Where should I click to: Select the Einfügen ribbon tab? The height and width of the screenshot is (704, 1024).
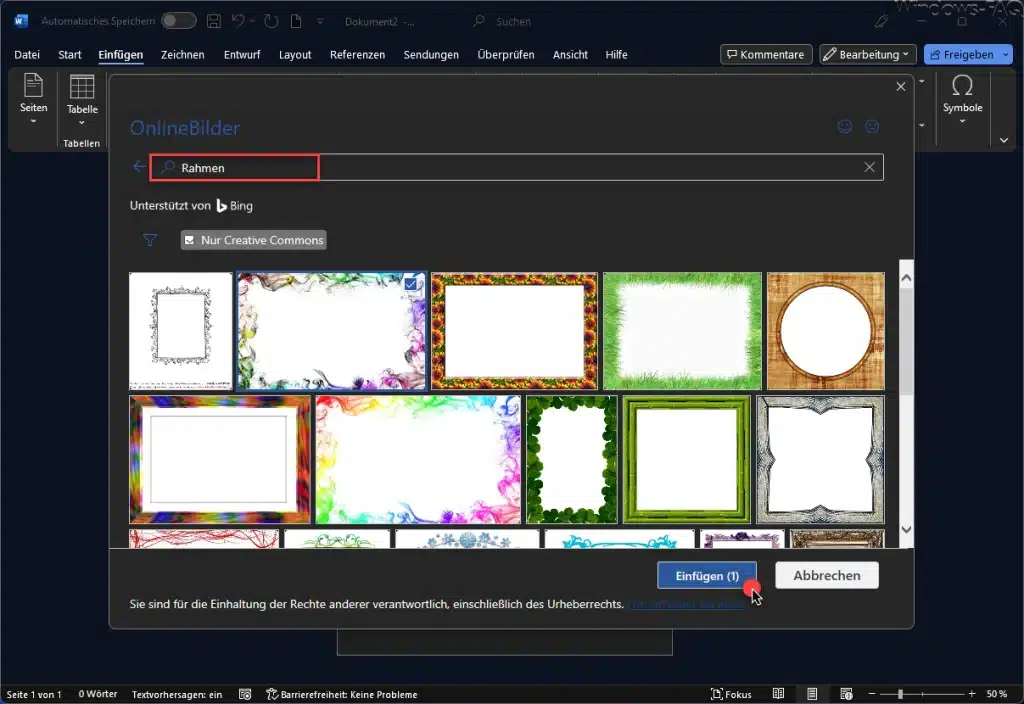121,55
